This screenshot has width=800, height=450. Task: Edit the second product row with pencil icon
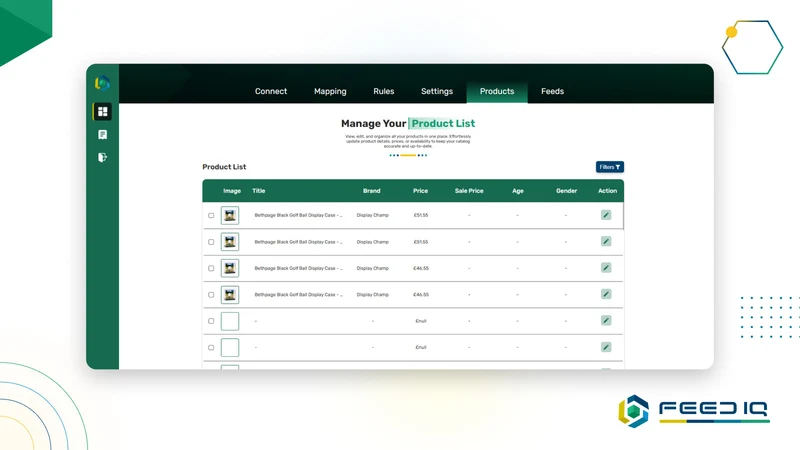click(x=606, y=241)
